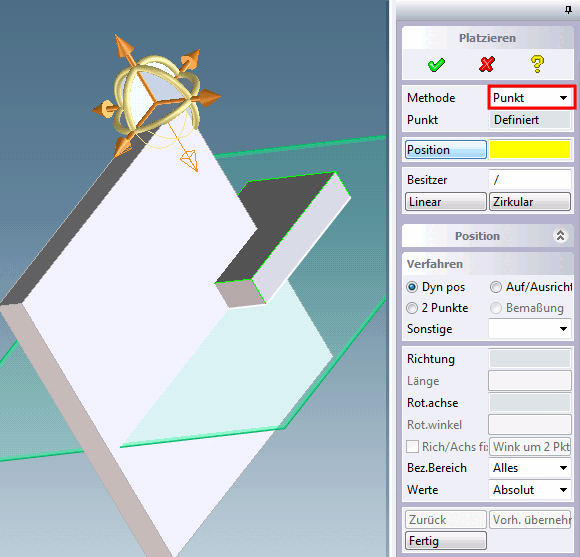Open the Sonstige dropdown list
Viewport: 580px width, 557px height.
tap(530, 328)
